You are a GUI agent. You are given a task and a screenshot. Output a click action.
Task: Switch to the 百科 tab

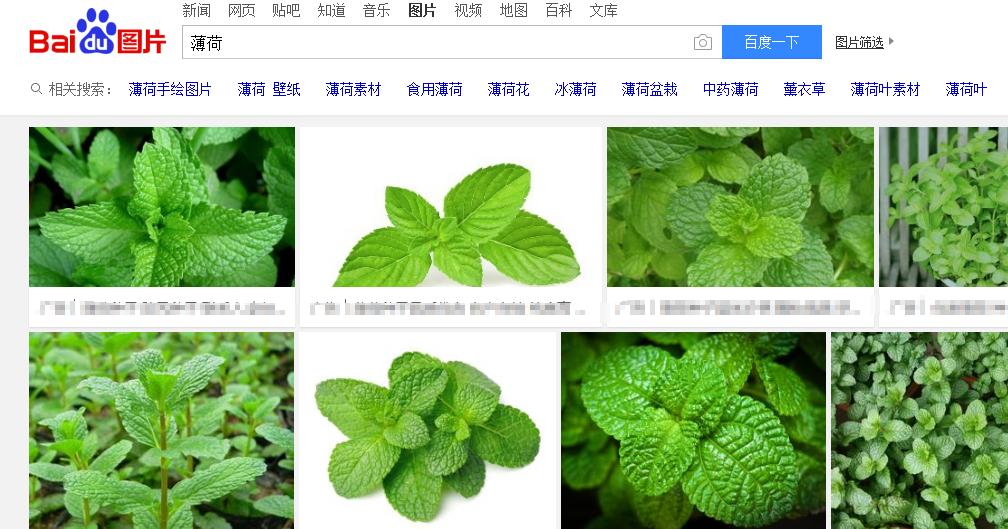click(x=559, y=10)
